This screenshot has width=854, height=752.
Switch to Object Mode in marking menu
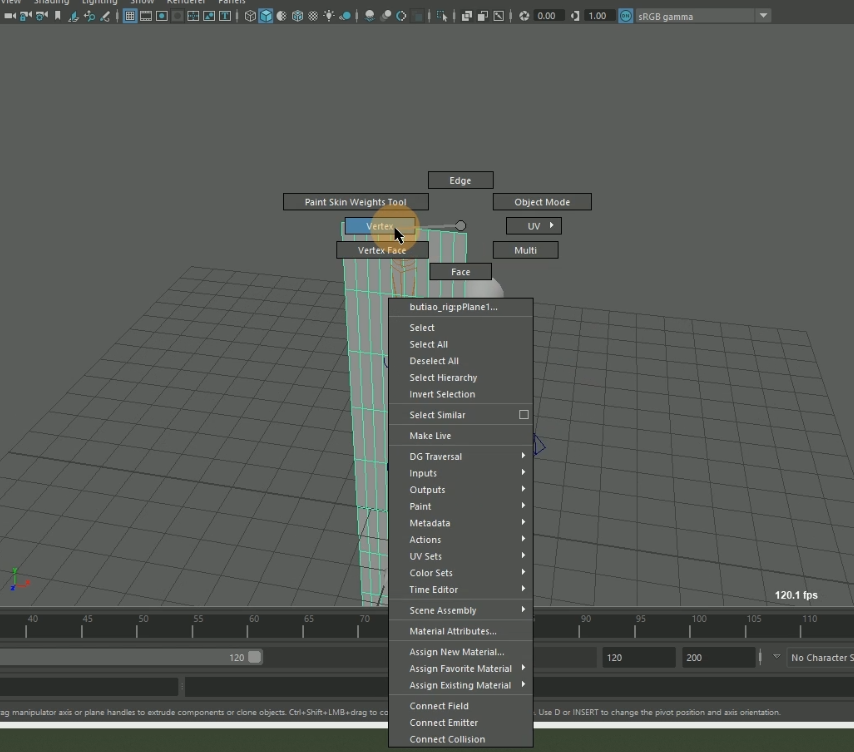click(x=542, y=202)
